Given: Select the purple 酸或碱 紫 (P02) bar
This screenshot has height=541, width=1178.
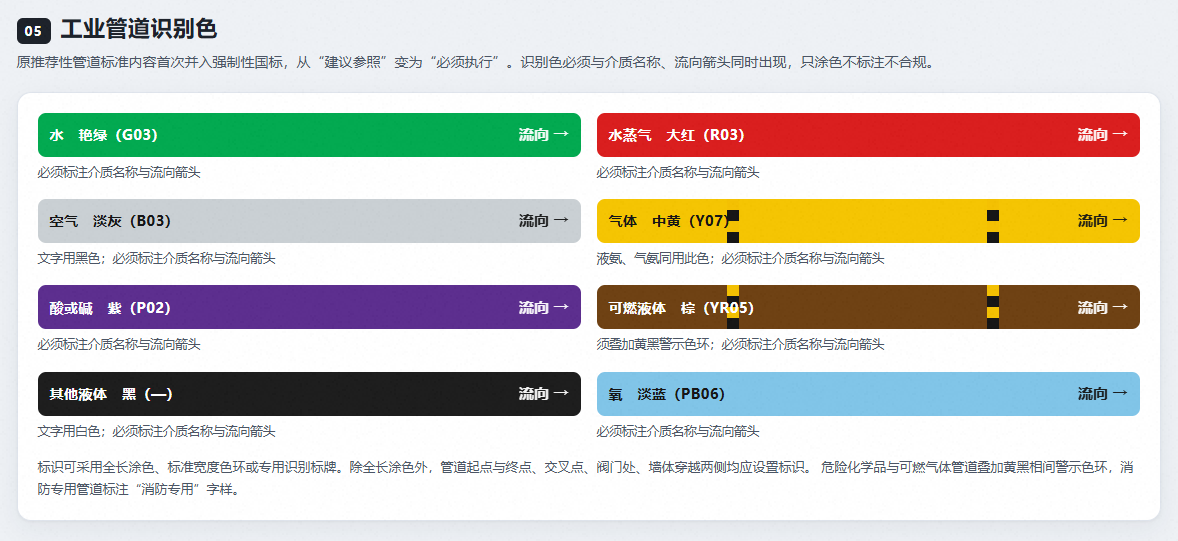Looking at the screenshot, I should (x=310, y=307).
